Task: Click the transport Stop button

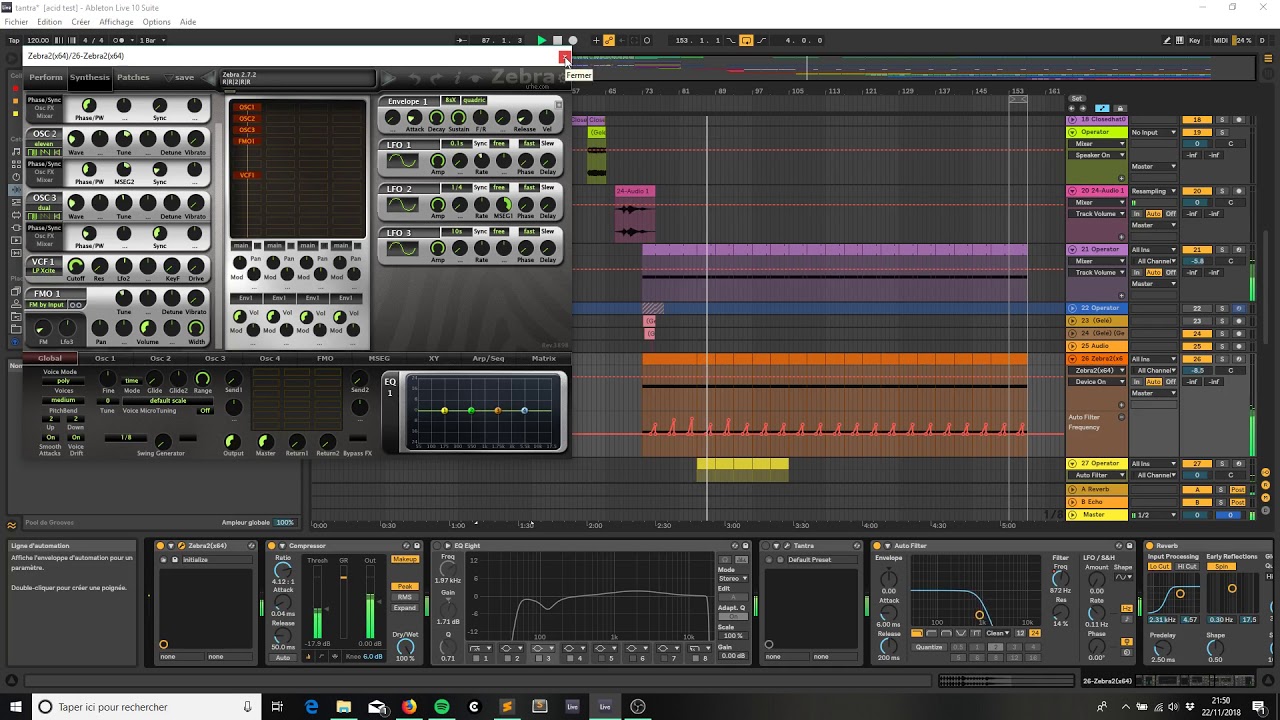Action: pyautogui.click(x=558, y=40)
